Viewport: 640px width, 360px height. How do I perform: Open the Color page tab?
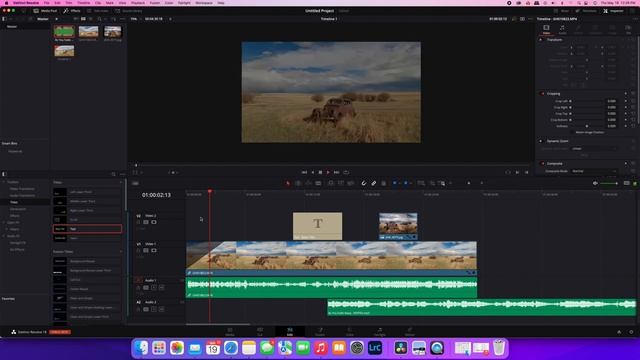click(350, 331)
